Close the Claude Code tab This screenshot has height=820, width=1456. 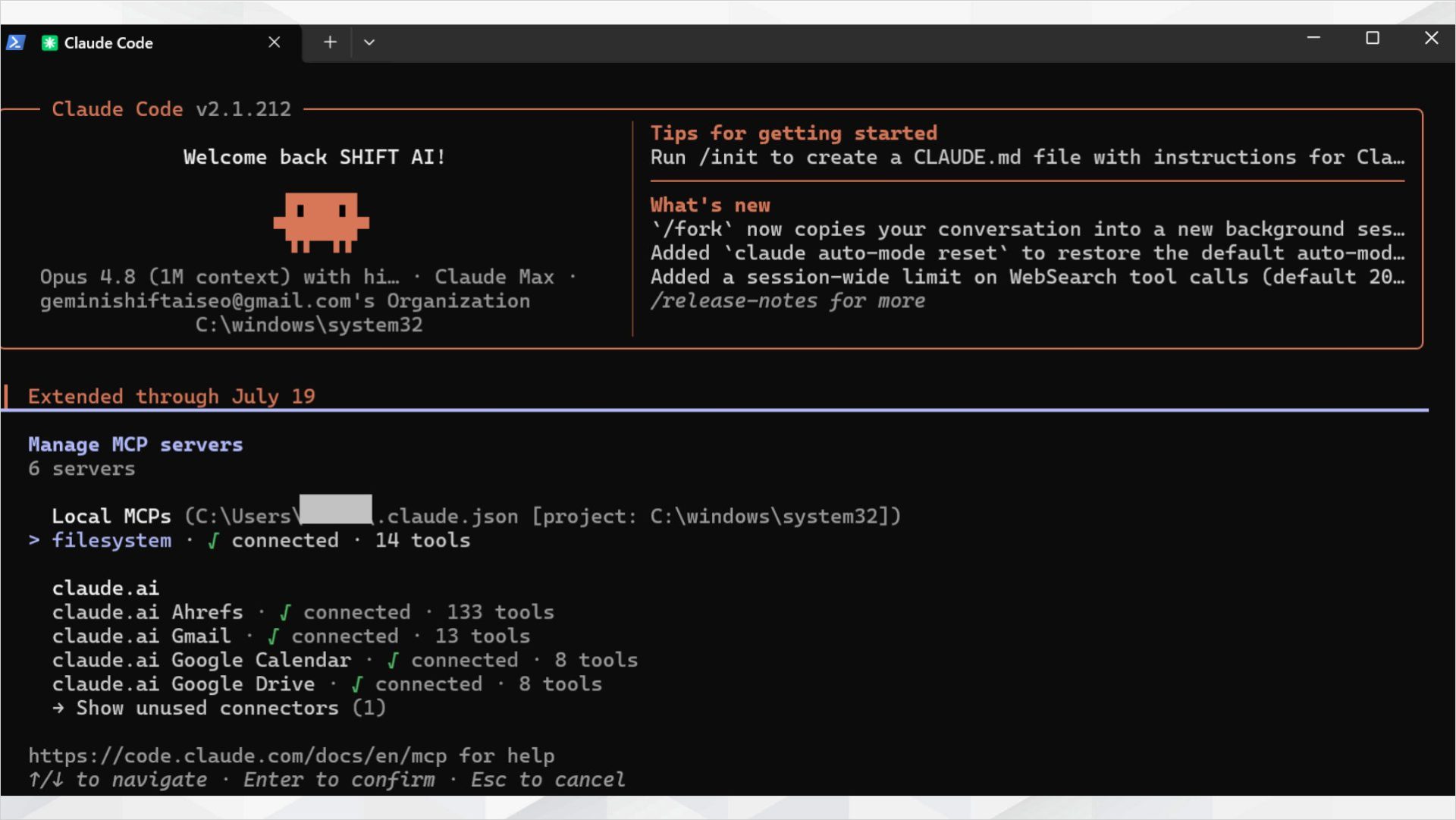[275, 42]
